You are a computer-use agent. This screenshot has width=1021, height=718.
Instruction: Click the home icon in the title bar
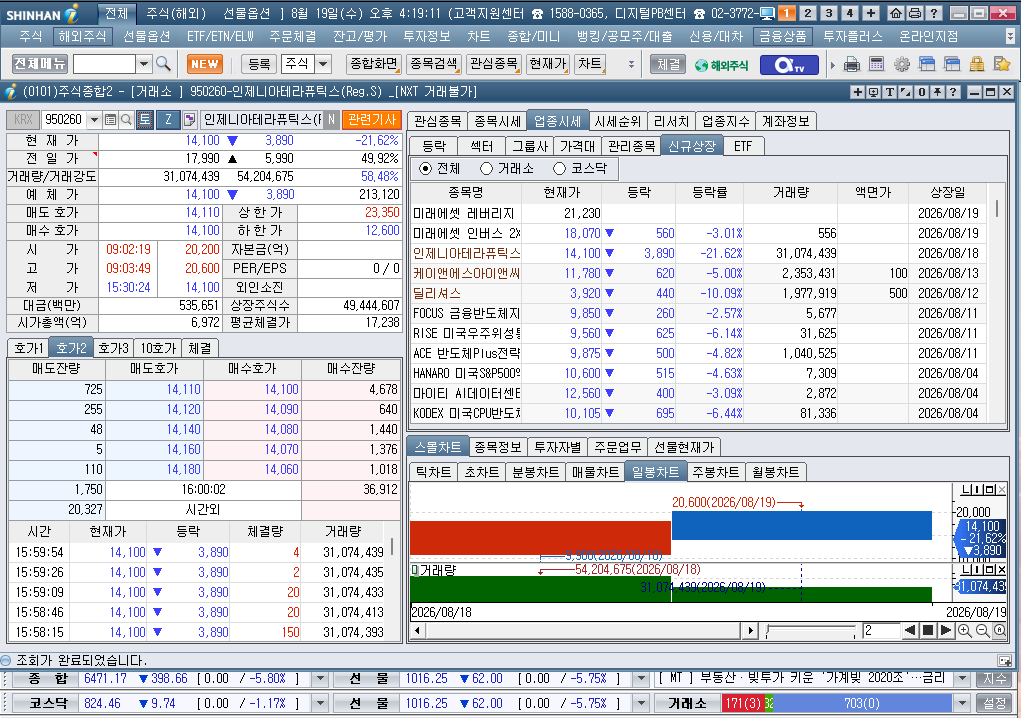click(896, 13)
